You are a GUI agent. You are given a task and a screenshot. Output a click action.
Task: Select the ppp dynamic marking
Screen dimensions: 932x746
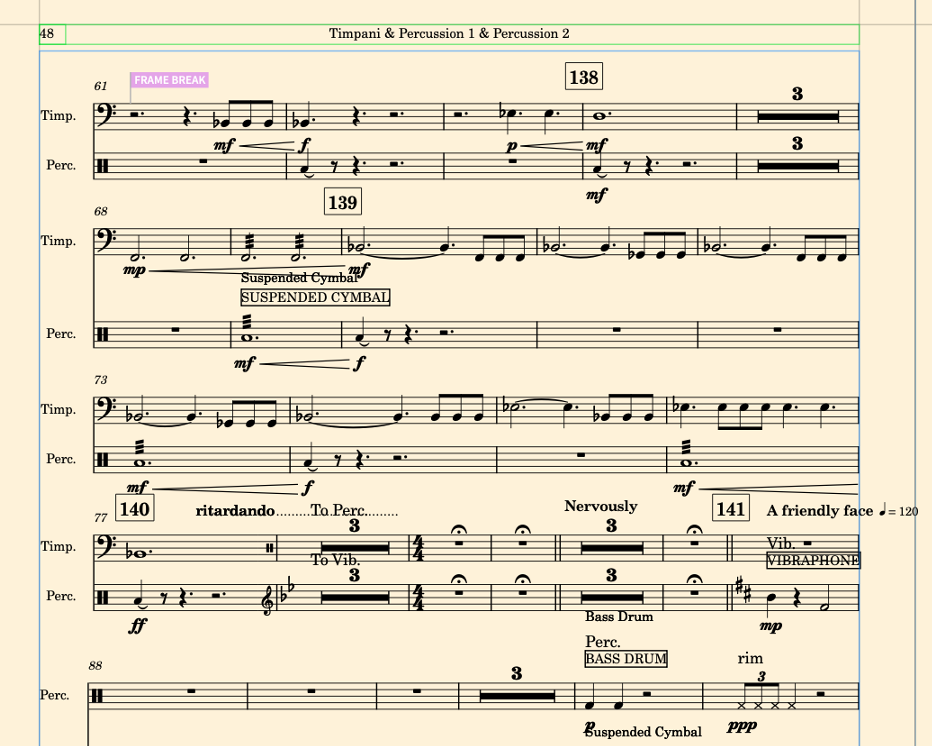pyautogui.click(x=742, y=726)
